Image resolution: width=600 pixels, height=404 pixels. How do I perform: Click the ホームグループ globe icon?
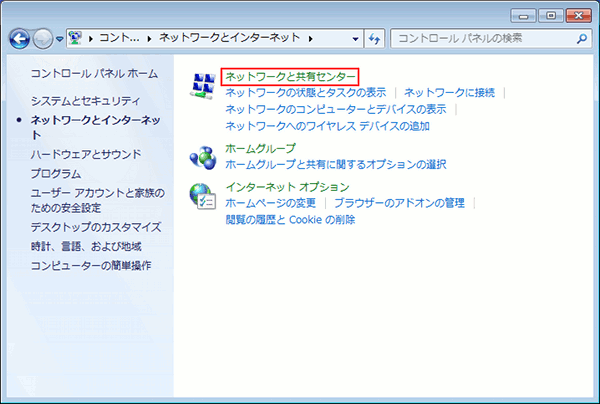(x=202, y=157)
